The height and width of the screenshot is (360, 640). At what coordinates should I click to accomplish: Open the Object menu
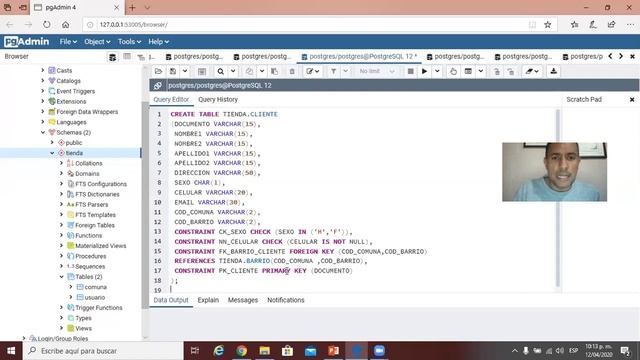click(x=97, y=42)
